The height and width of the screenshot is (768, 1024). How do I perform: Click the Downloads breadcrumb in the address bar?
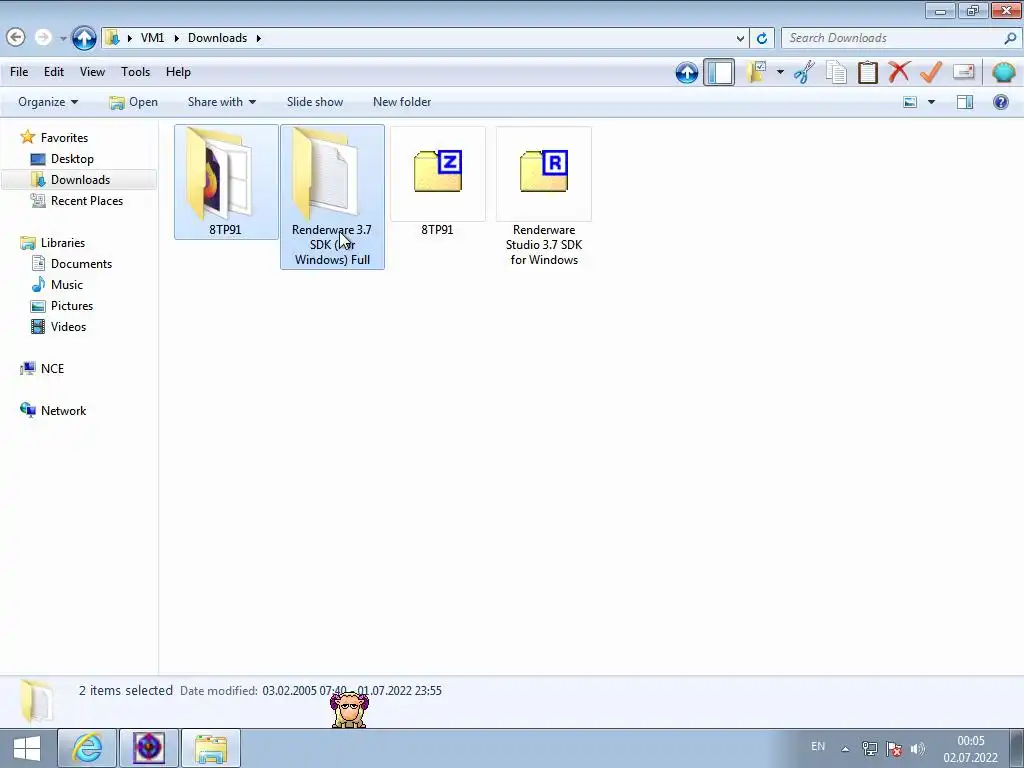pos(217,38)
